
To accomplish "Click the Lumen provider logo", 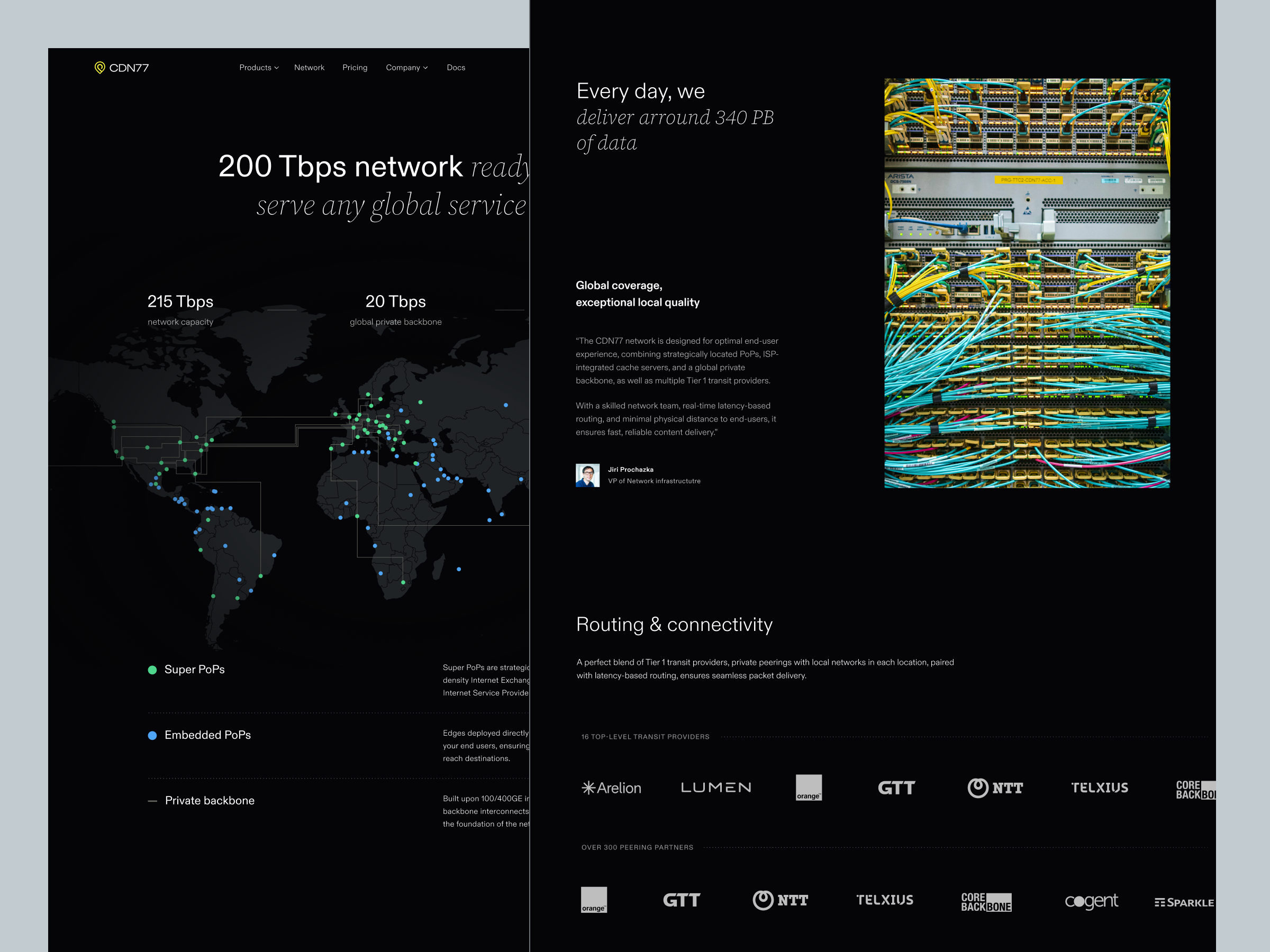I will coord(715,788).
